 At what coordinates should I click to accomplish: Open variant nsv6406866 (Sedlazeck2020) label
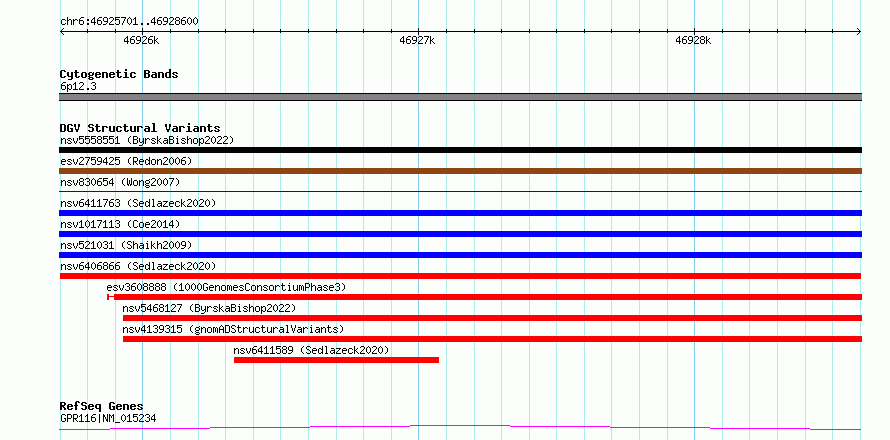tap(138, 266)
